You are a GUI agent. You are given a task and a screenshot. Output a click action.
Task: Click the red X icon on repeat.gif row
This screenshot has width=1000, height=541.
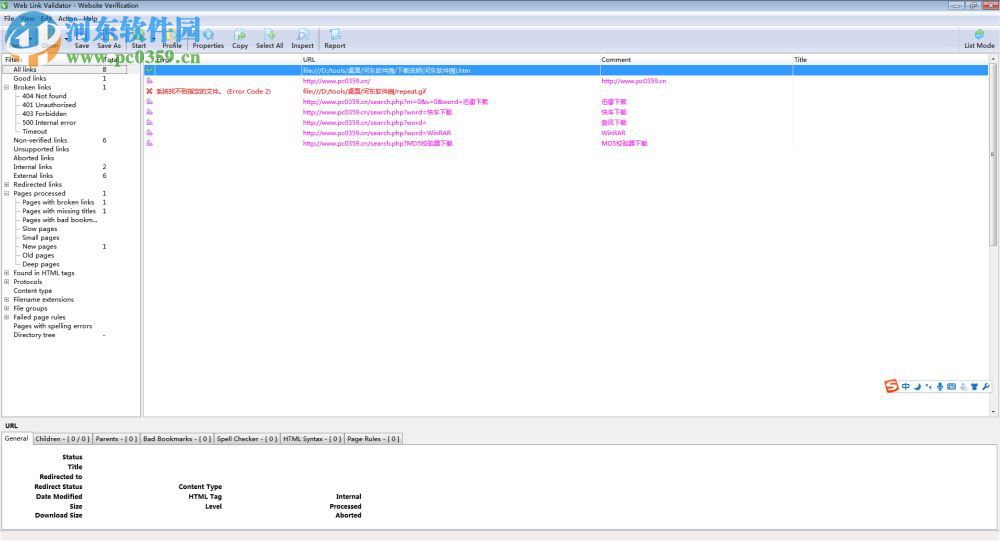[x=149, y=91]
